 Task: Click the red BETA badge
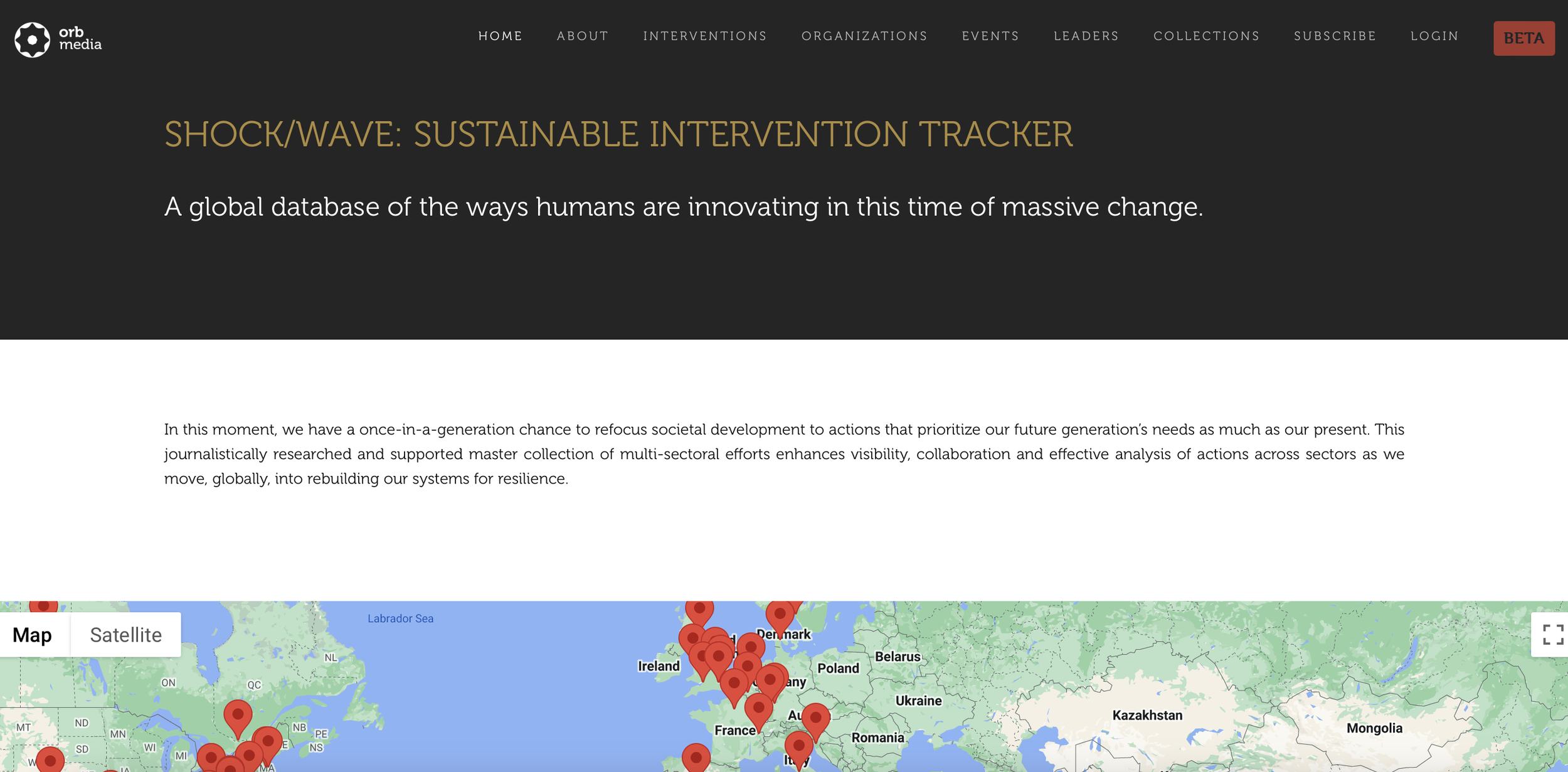click(x=1523, y=38)
